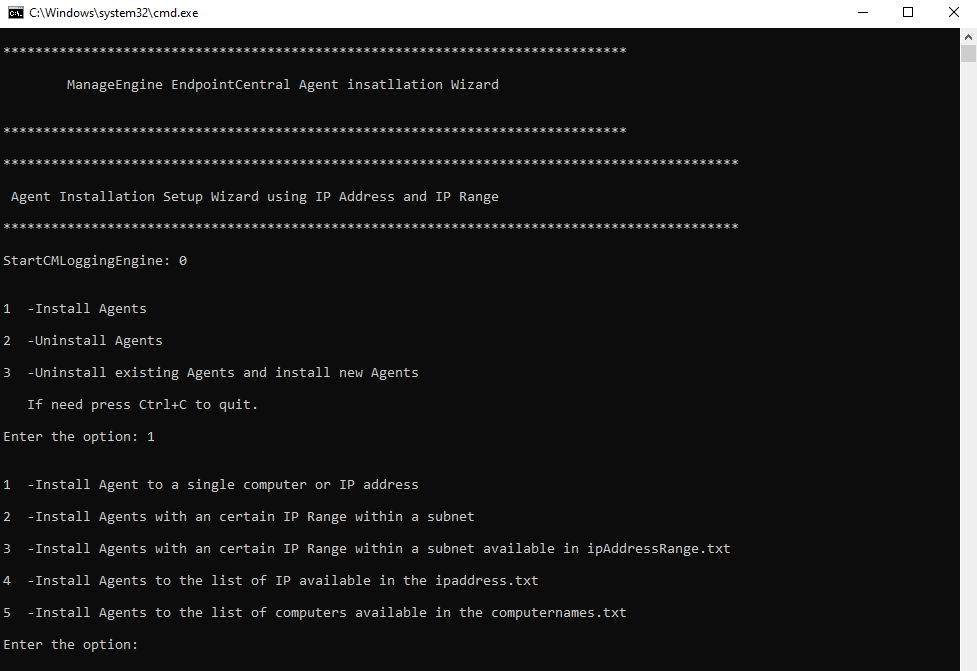Click the final empty 'Enter the option:' prompt
The height and width of the screenshot is (671, 977).
70,645
